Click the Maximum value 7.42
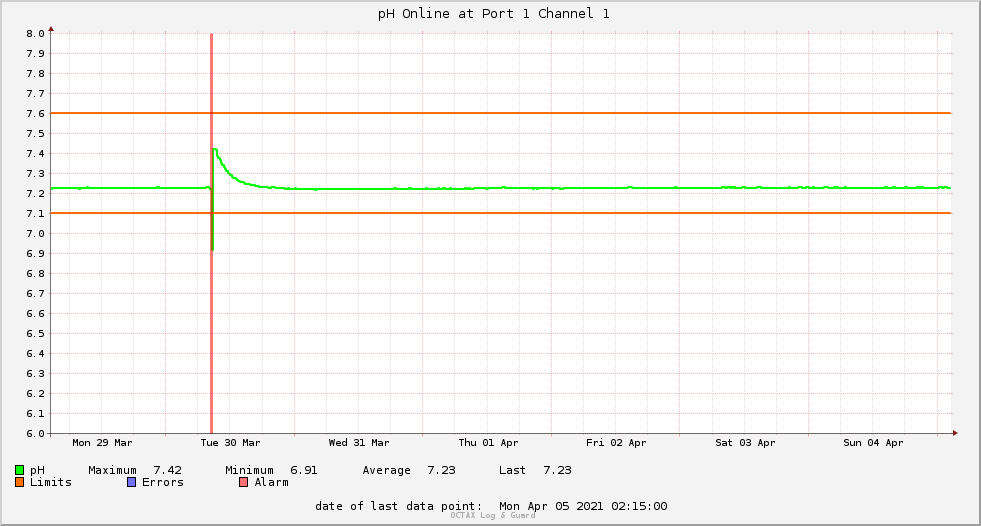This screenshot has height=526, width=981. coord(168,470)
